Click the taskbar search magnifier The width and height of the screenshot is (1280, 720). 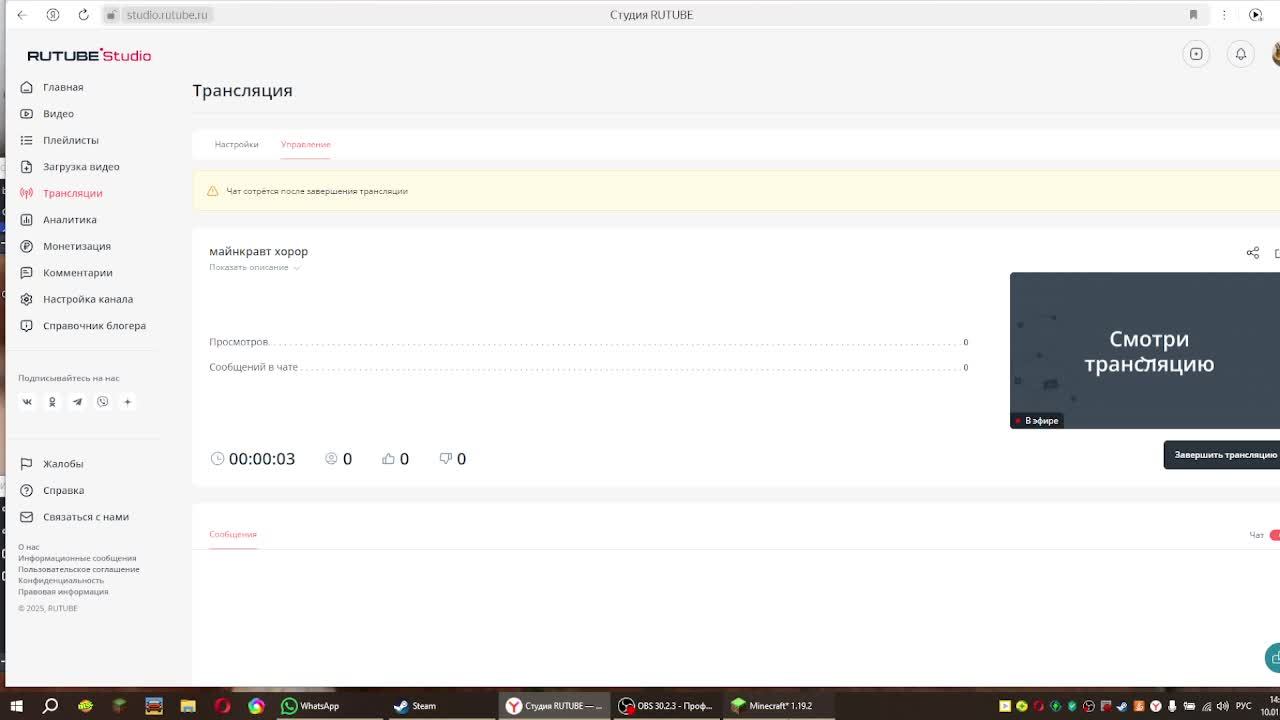[50, 706]
